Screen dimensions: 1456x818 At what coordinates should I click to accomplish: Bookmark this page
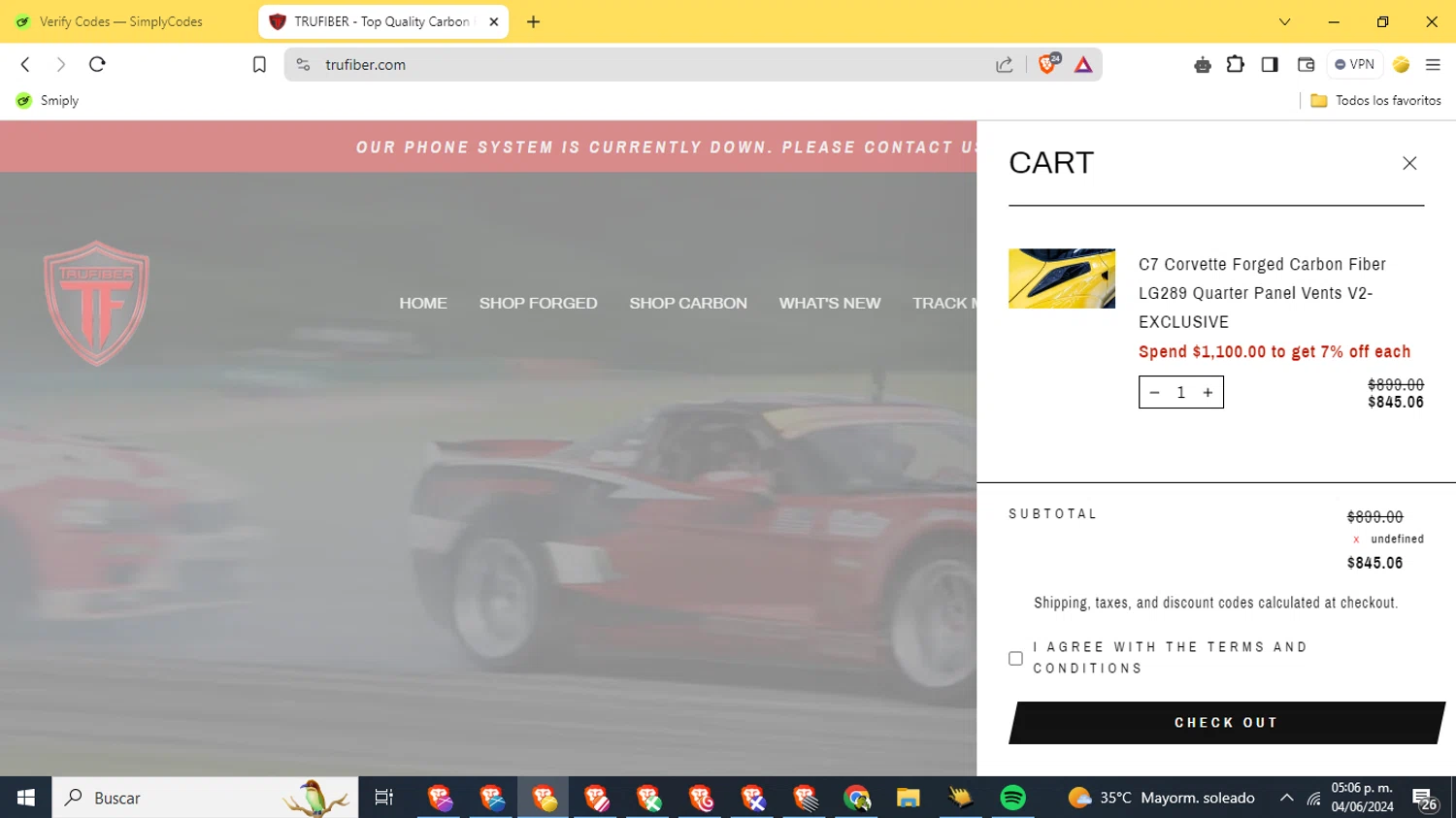(259, 65)
